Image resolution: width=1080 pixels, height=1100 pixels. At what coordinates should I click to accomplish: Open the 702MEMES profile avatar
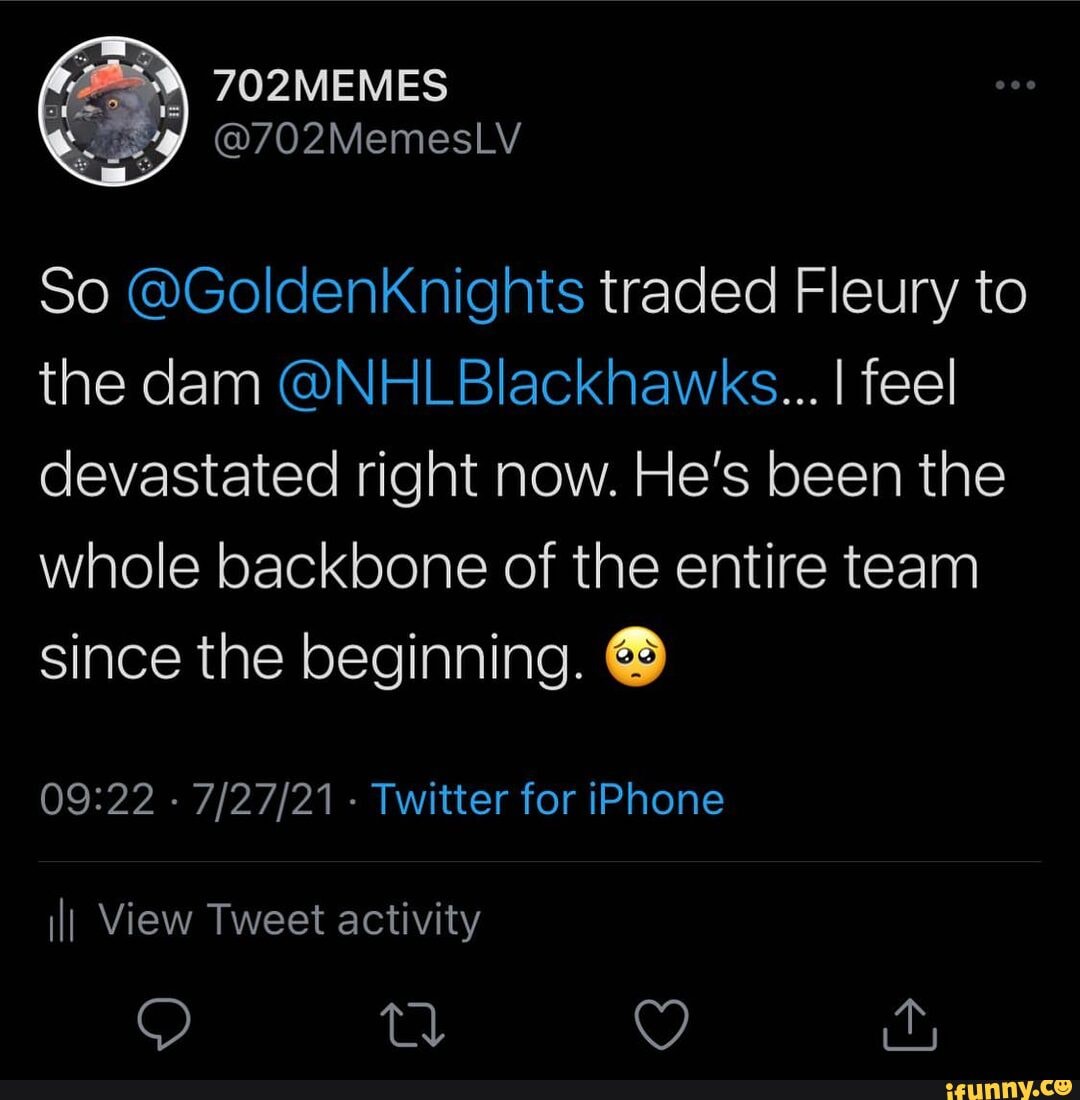(x=112, y=110)
